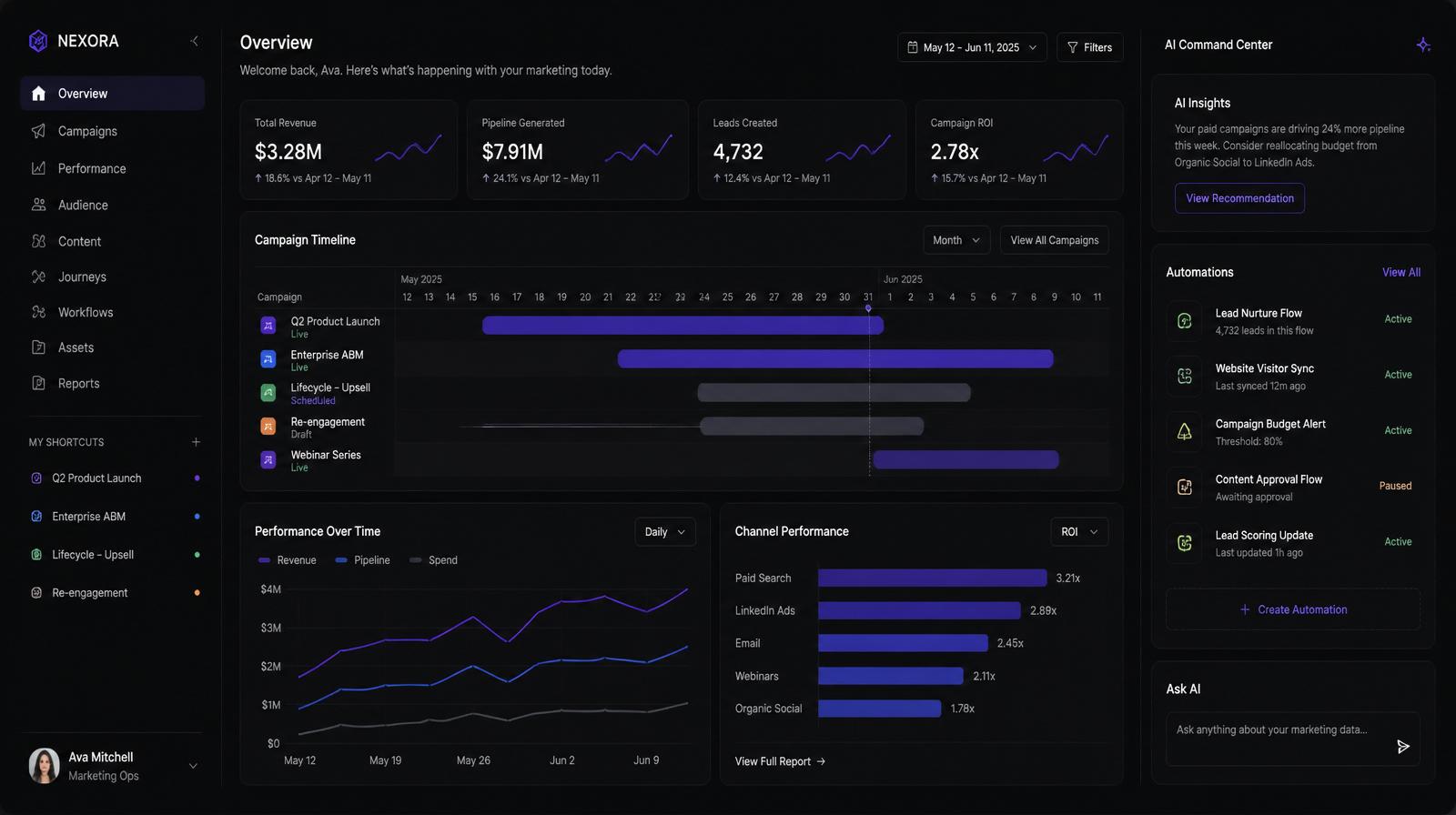Click the Enterprise ABM timeline bar

pyautogui.click(x=835, y=359)
